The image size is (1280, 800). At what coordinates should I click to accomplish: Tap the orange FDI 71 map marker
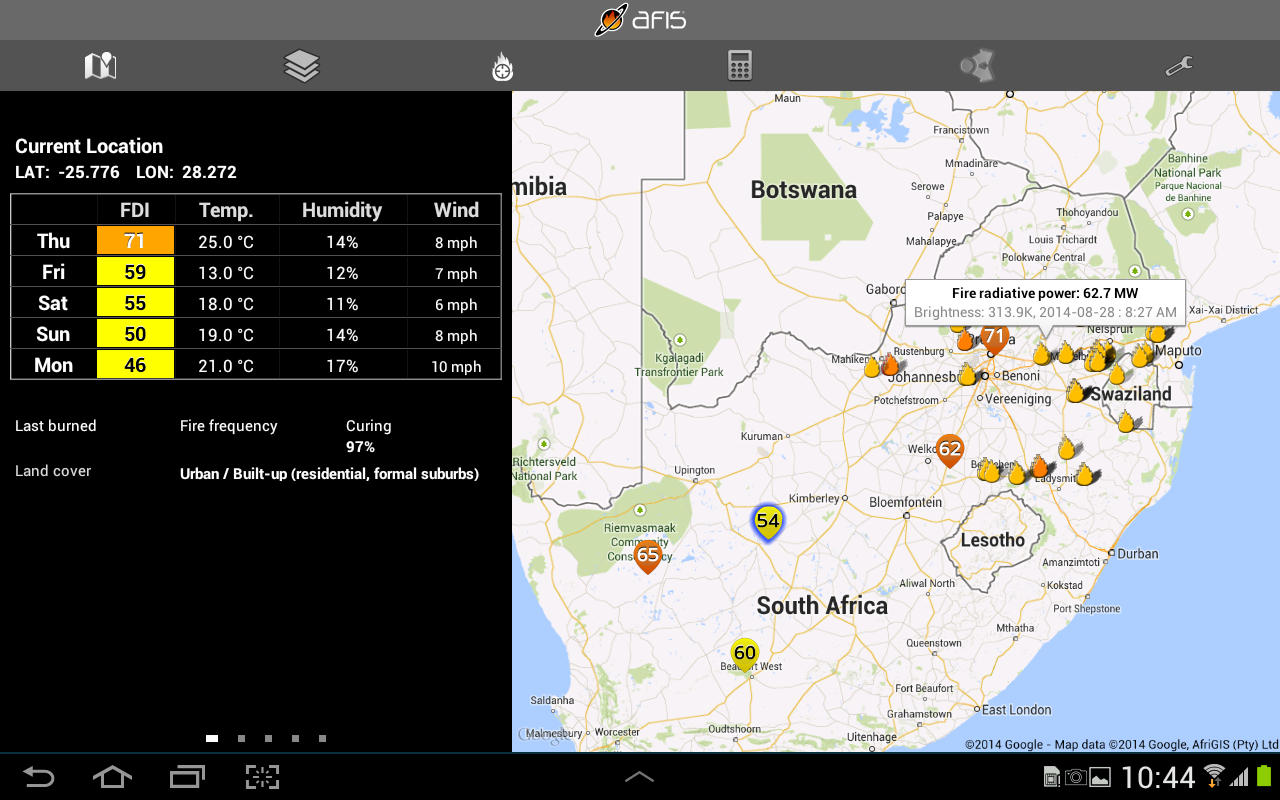point(993,338)
